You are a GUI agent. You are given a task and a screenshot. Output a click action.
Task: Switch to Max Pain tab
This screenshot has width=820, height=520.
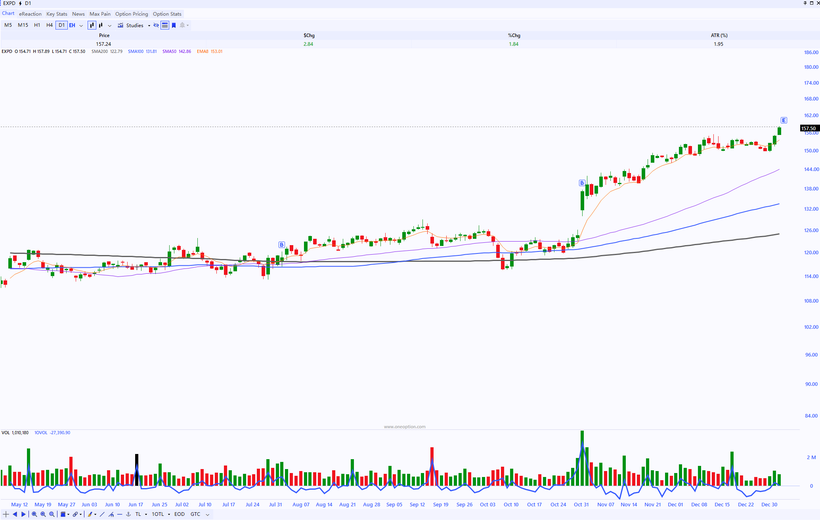pos(100,14)
